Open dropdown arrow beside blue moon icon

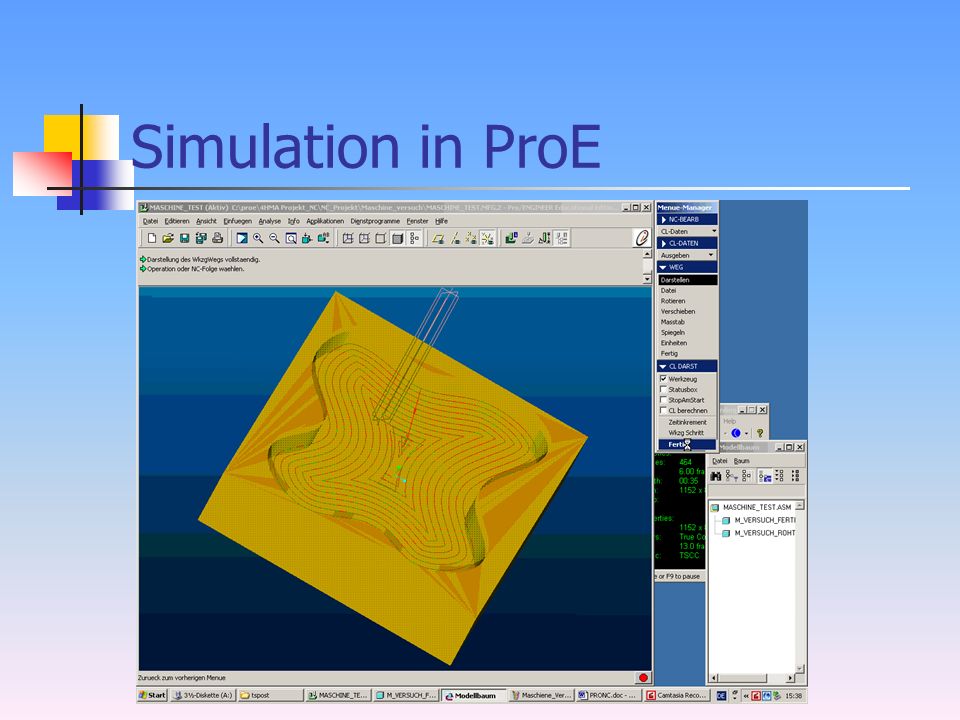(746, 433)
